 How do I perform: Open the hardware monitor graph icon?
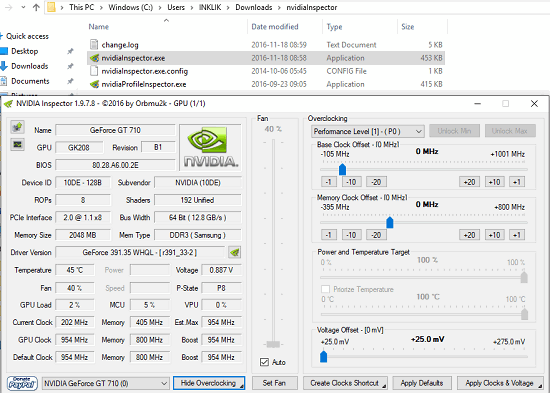click(x=17, y=144)
